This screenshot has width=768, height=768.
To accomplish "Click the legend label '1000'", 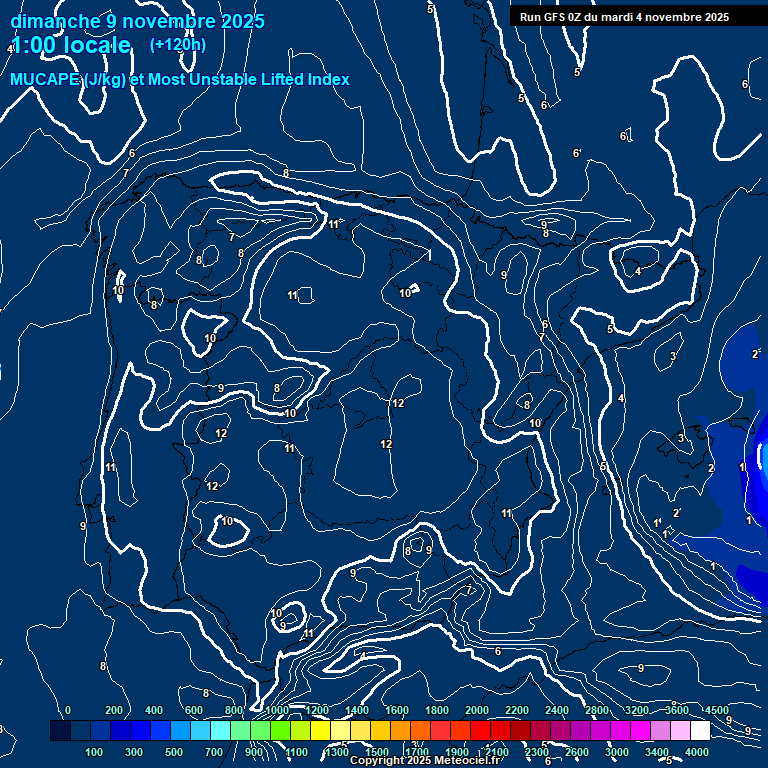I will (x=277, y=710).
